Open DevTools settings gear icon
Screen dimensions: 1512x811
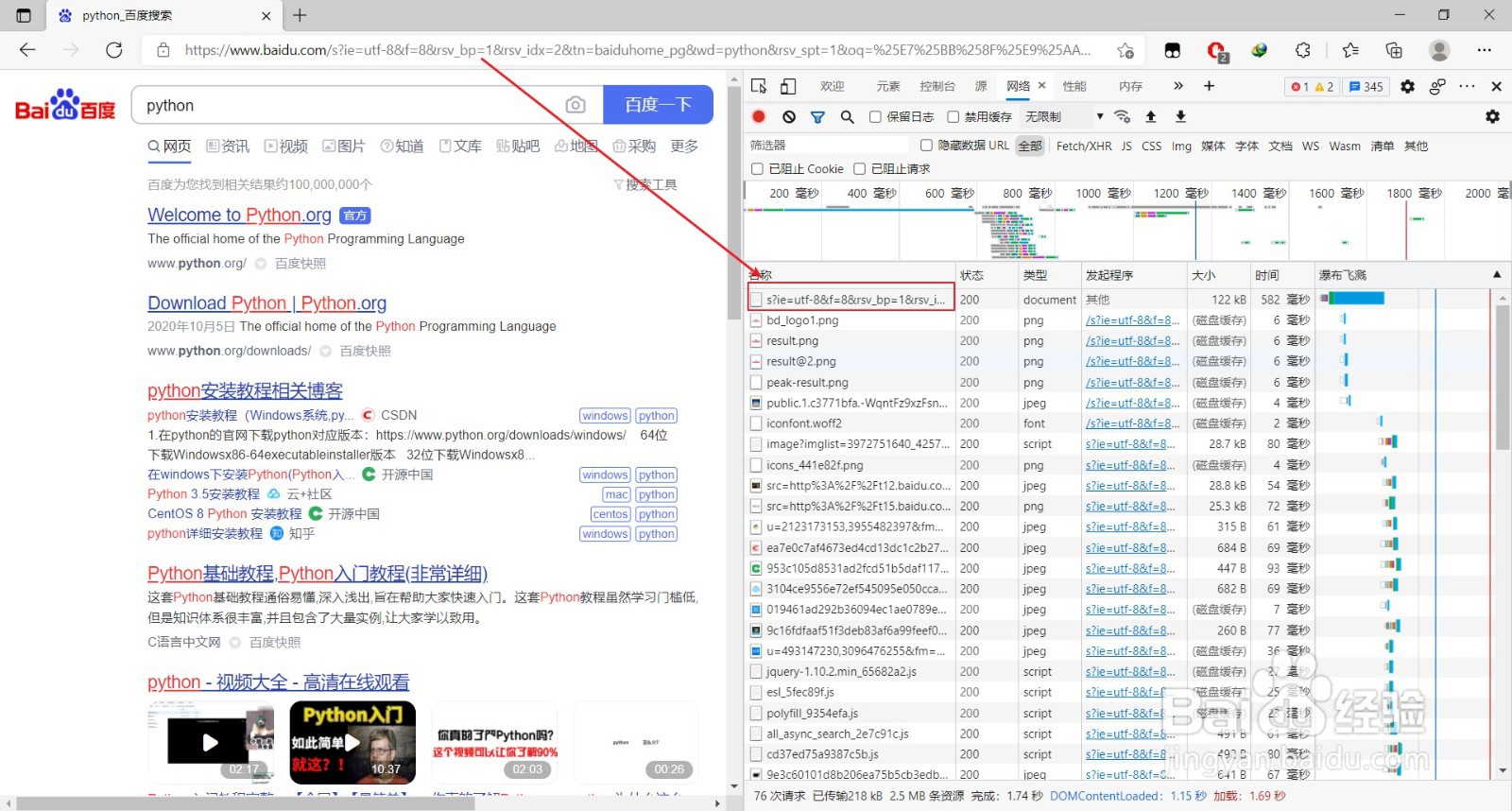[x=1407, y=86]
